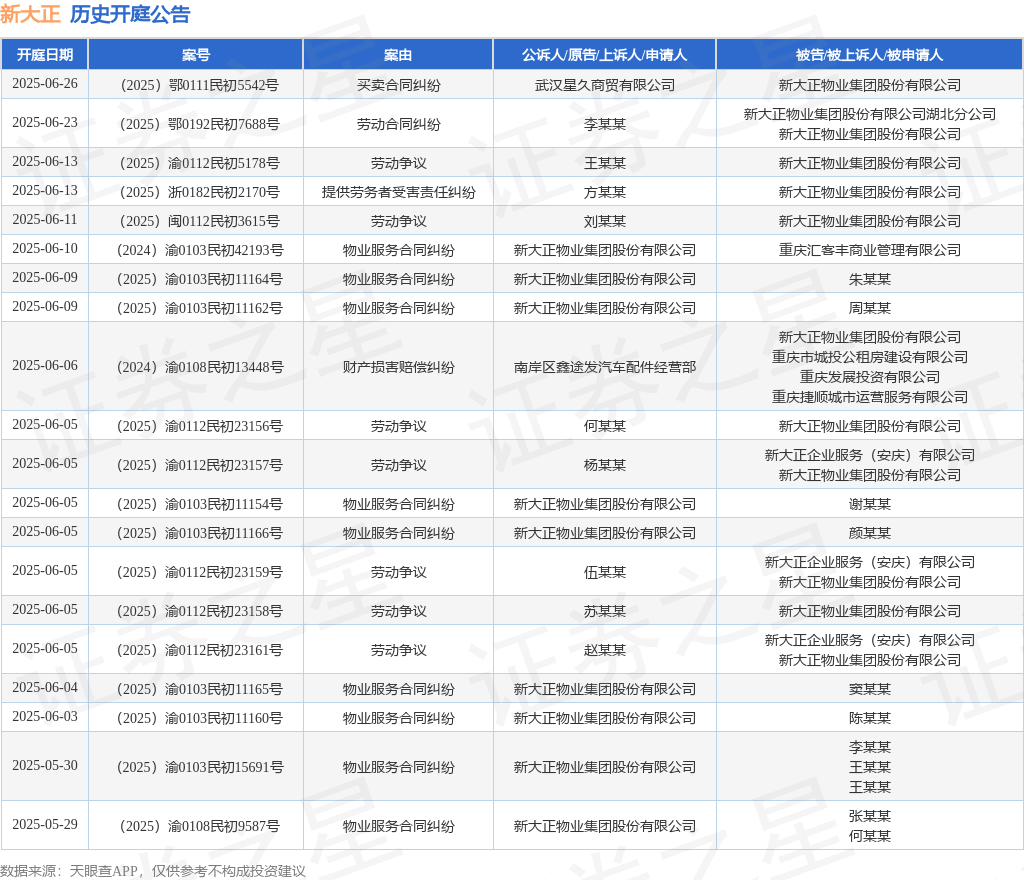Click plaintiff 方某某

(605, 192)
